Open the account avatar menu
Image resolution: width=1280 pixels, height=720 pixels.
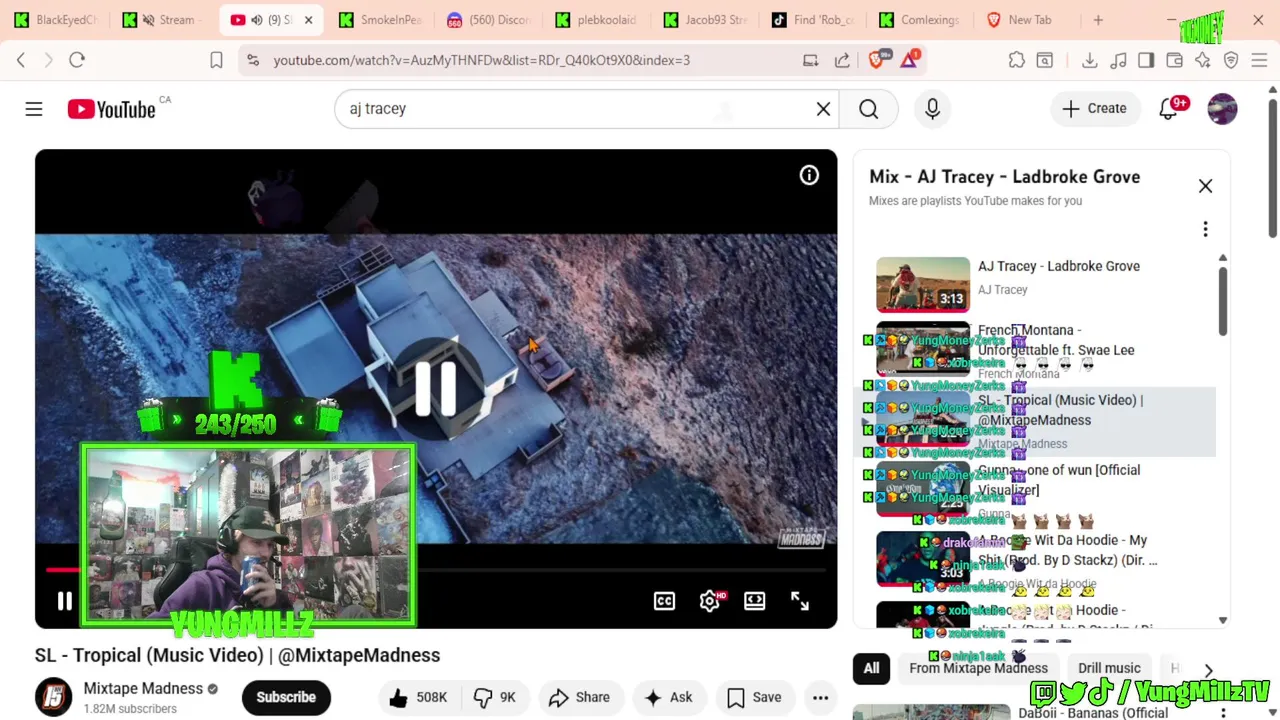tap(1222, 109)
